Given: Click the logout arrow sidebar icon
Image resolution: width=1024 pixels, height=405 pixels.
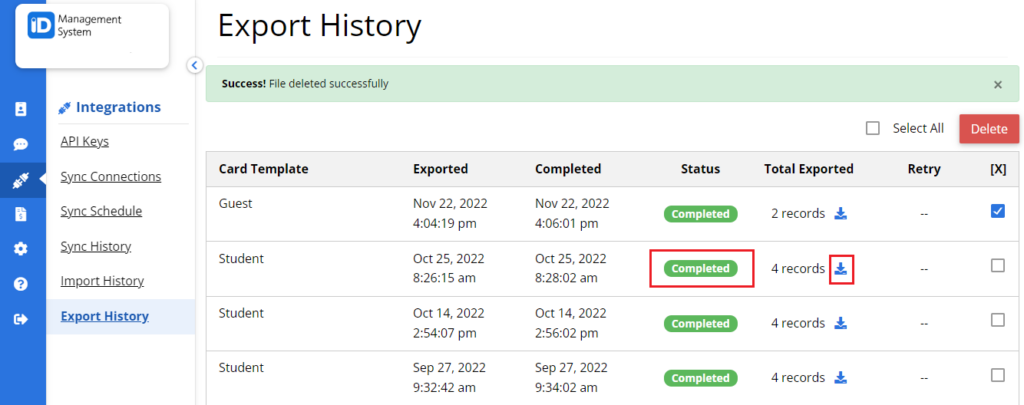Looking at the screenshot, I should tap(21, 319).
